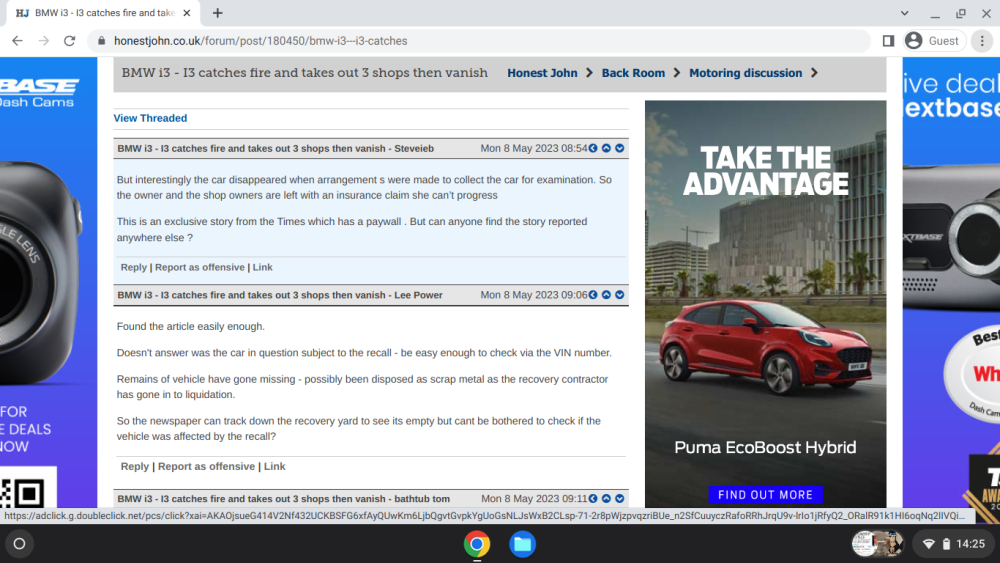The height and width of the screenshot is (563, 1000).
Task: Open the Chrome three-dot menu
Action: click(x=982, y=41)
